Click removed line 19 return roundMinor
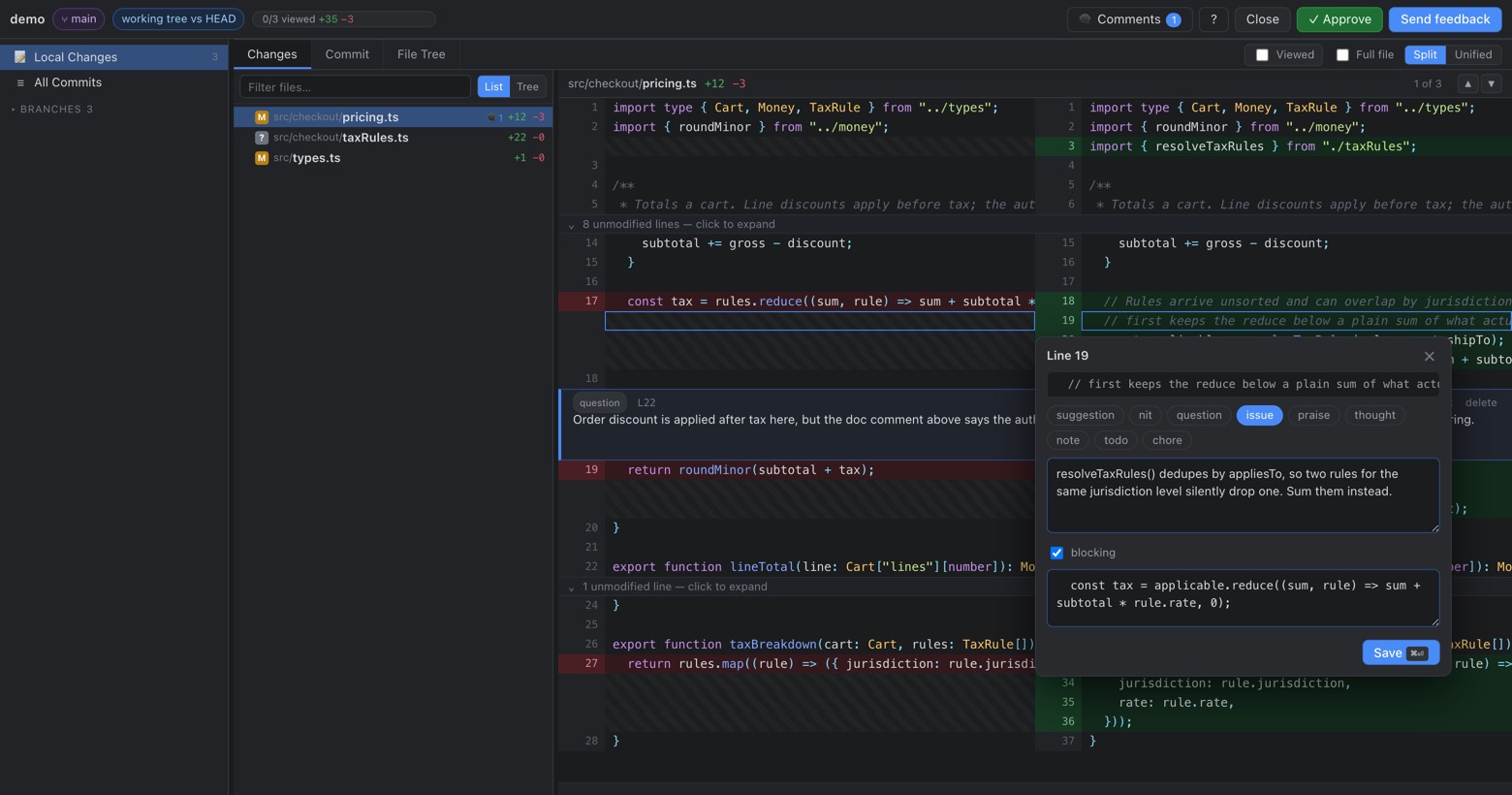 click(797, 470)
